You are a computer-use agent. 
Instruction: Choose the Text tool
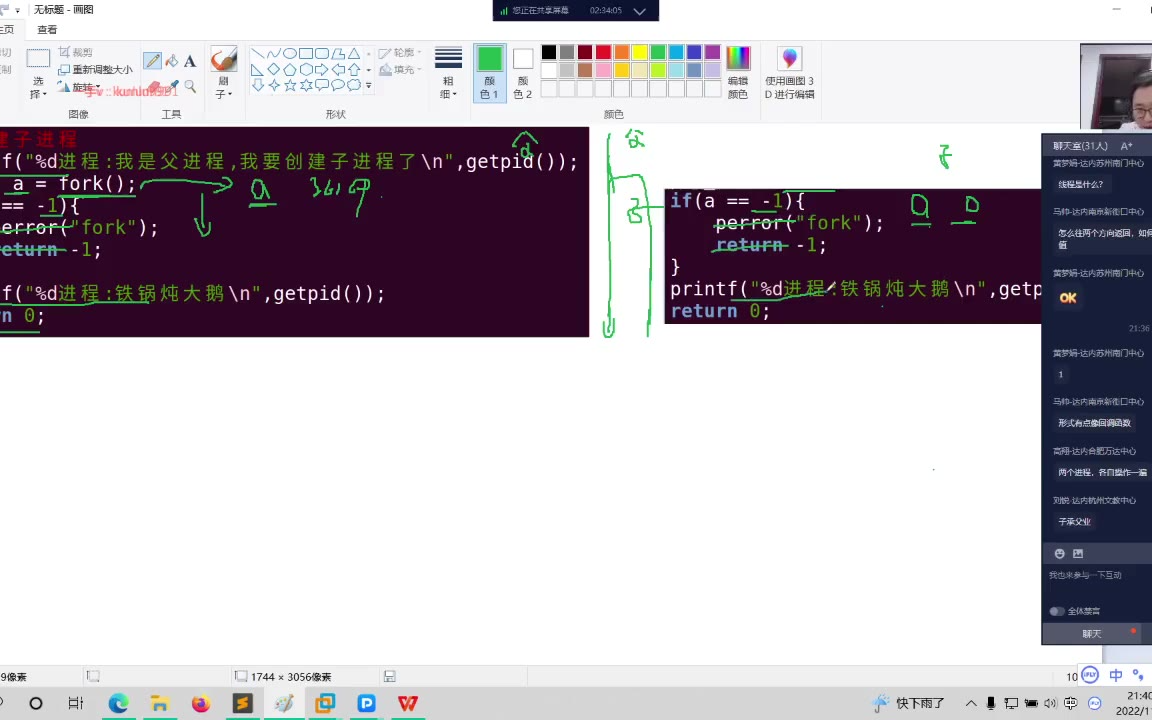(x=190, y=61)
